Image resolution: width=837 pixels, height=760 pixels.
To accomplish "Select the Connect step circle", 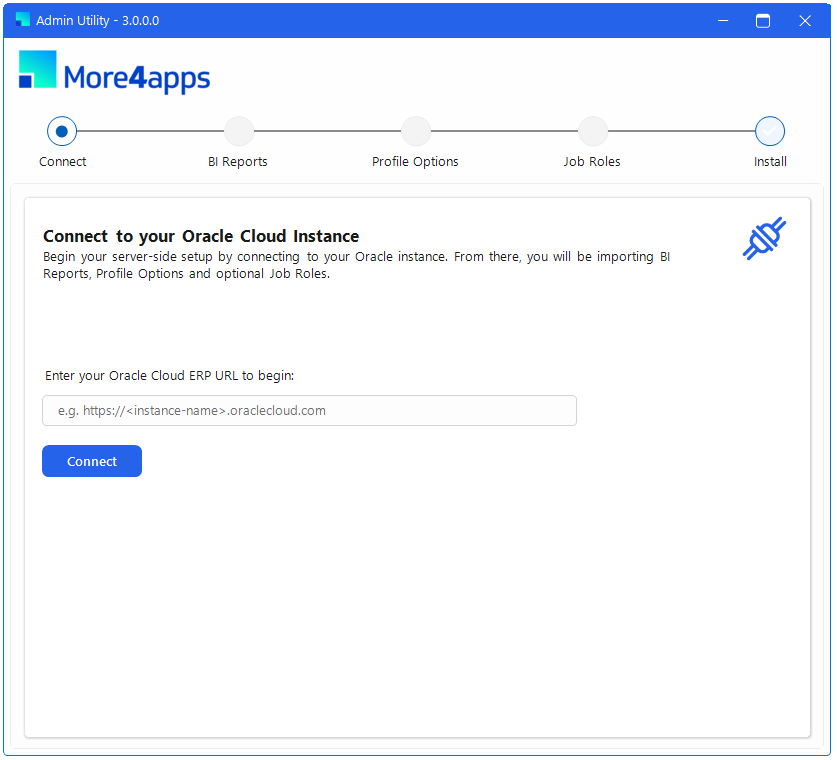I will tap(62, 131).
